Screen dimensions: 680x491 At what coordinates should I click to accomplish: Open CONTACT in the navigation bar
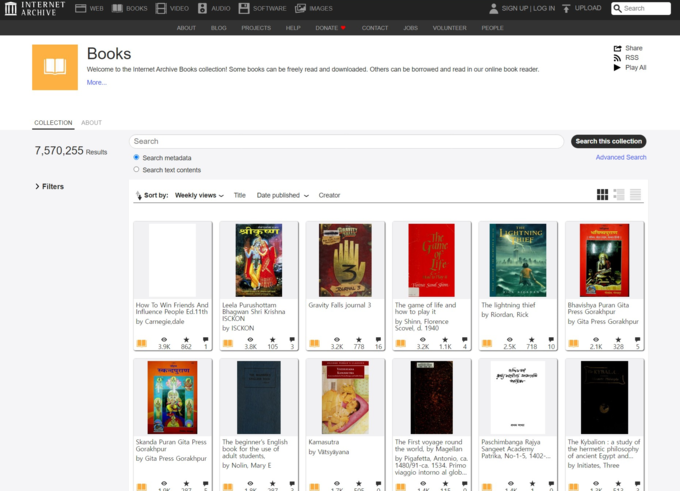pyautogui.click(x=375, y=28)
